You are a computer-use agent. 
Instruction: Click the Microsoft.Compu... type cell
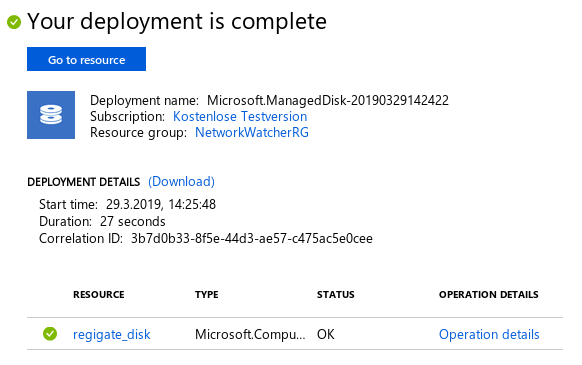coord(250,335)
